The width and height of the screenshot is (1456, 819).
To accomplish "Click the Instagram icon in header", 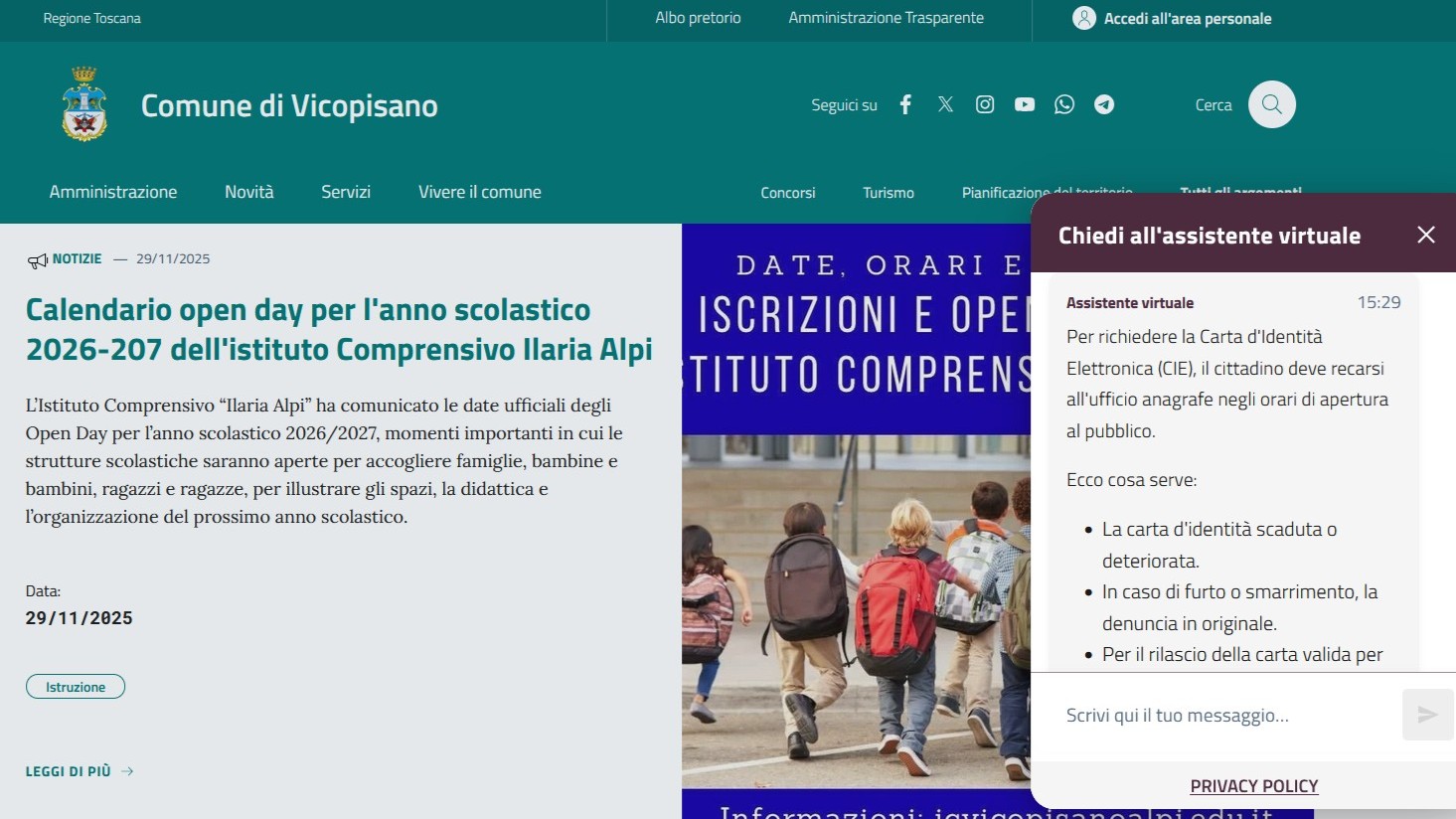I will (985, 104).
